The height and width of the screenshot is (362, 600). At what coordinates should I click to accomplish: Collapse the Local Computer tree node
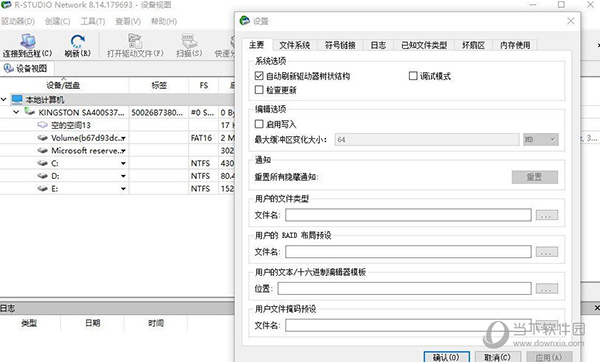click(4, 99)
